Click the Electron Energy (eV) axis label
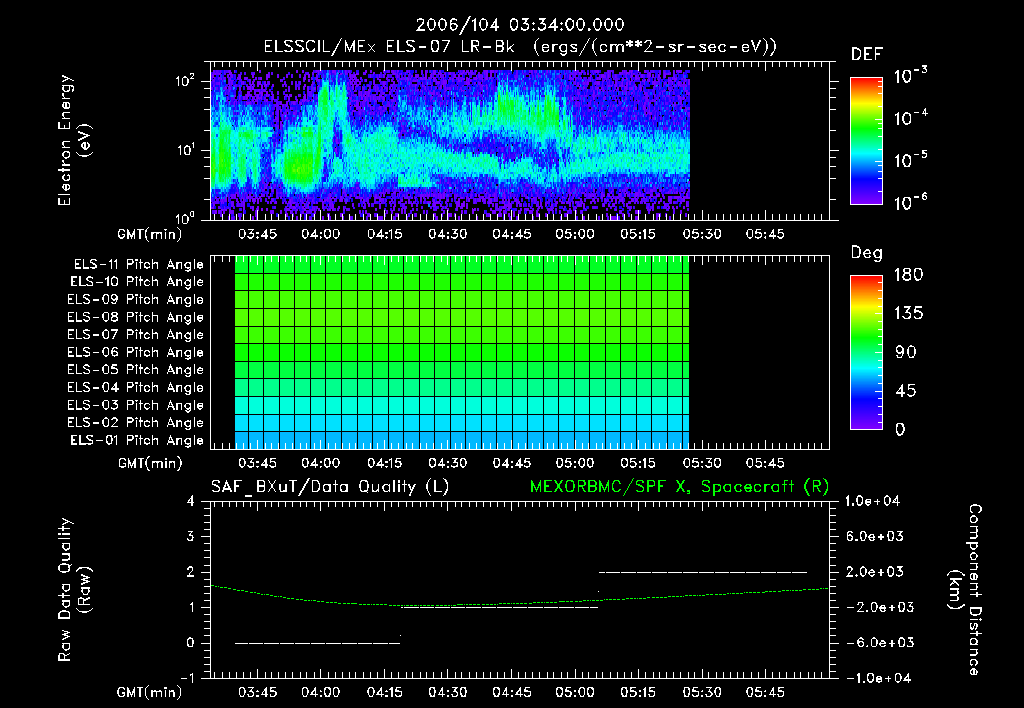The image size is (1024, 708). point(74,140)
